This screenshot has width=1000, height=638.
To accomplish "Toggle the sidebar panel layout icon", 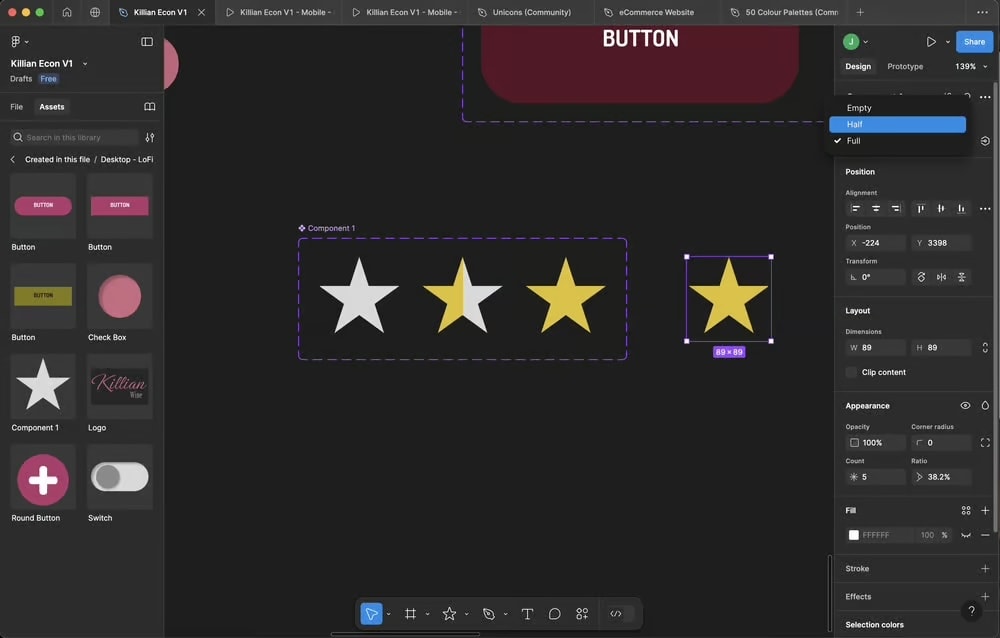I will point(147,41).
